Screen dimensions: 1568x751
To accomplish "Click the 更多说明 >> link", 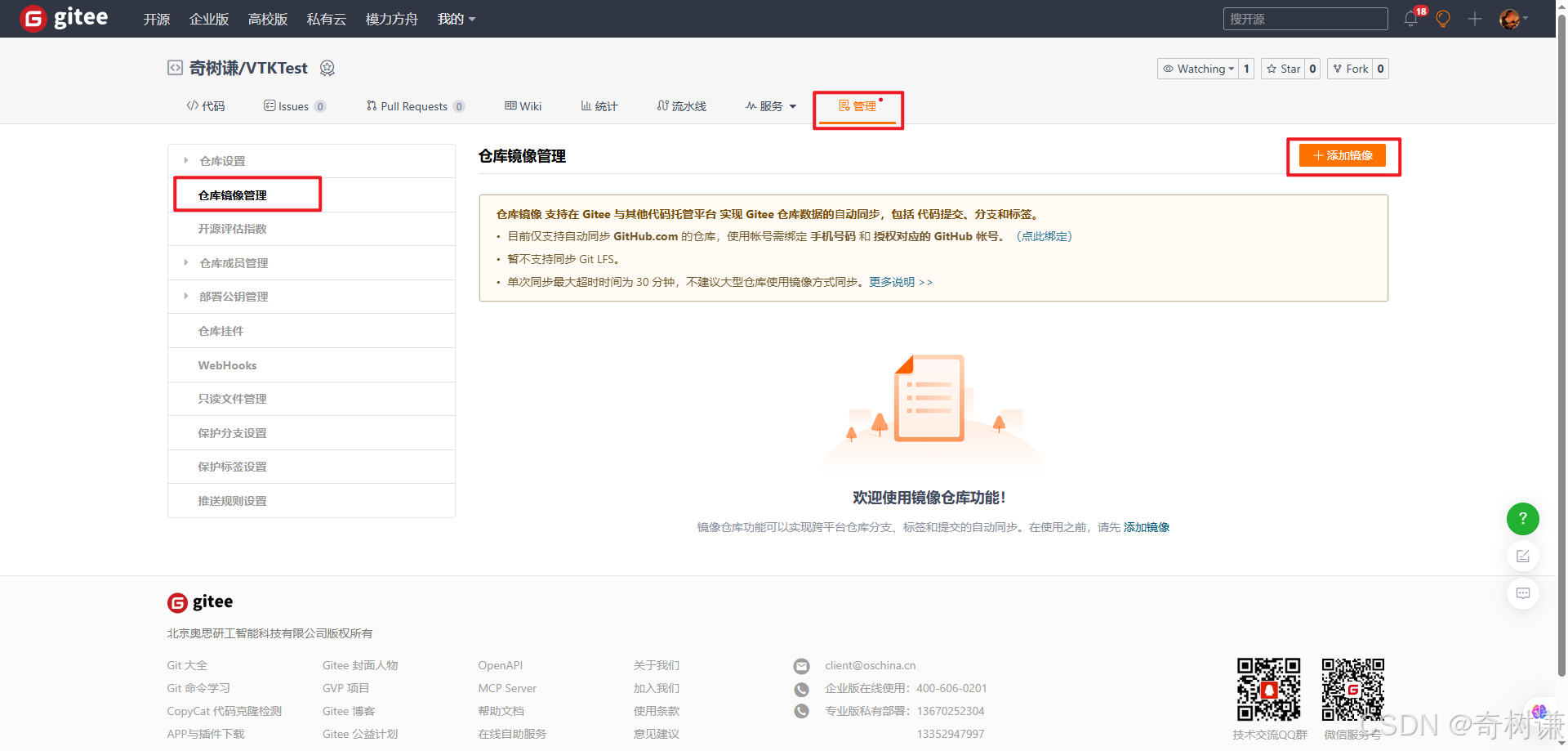I will 900,282.
